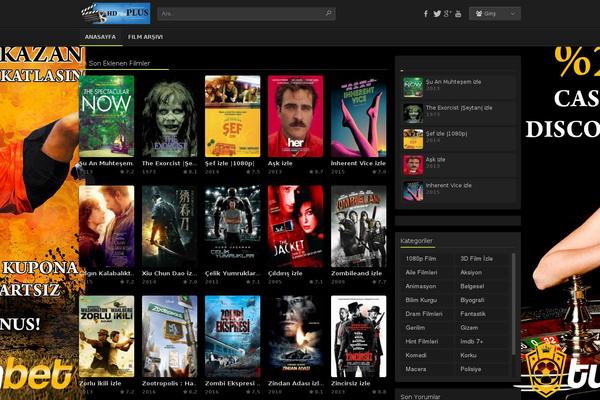Open The Spectacular Now poster

pyautogui.click(x=107, y=116)
